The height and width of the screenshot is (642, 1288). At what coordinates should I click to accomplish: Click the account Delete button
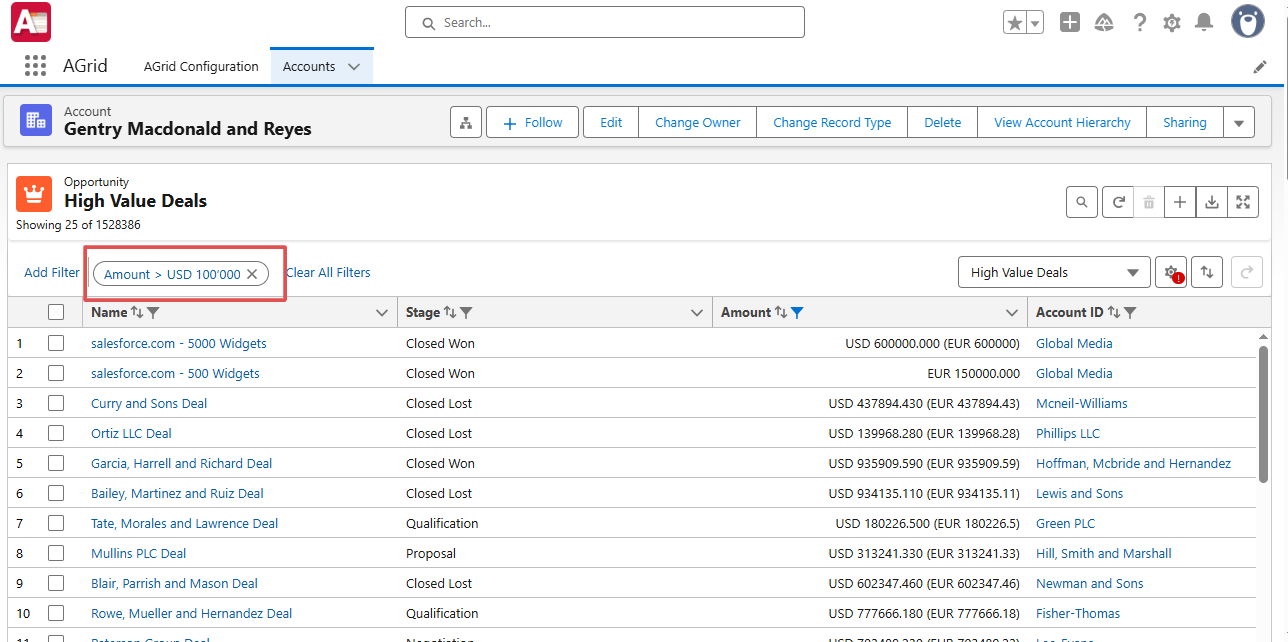tap(942, 123)
